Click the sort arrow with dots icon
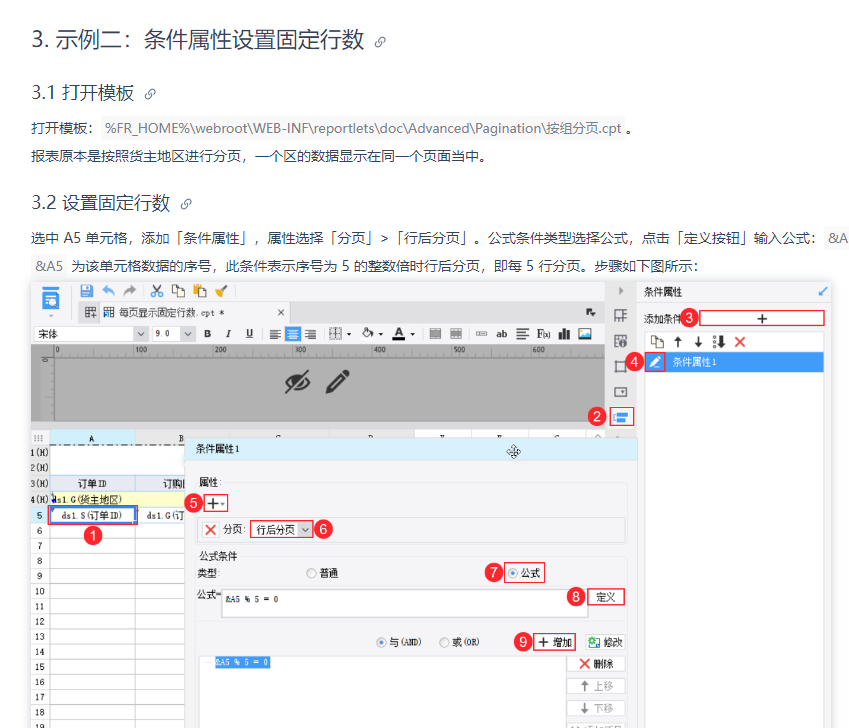This screenshot has height=728, width=849. coord(719,342)
